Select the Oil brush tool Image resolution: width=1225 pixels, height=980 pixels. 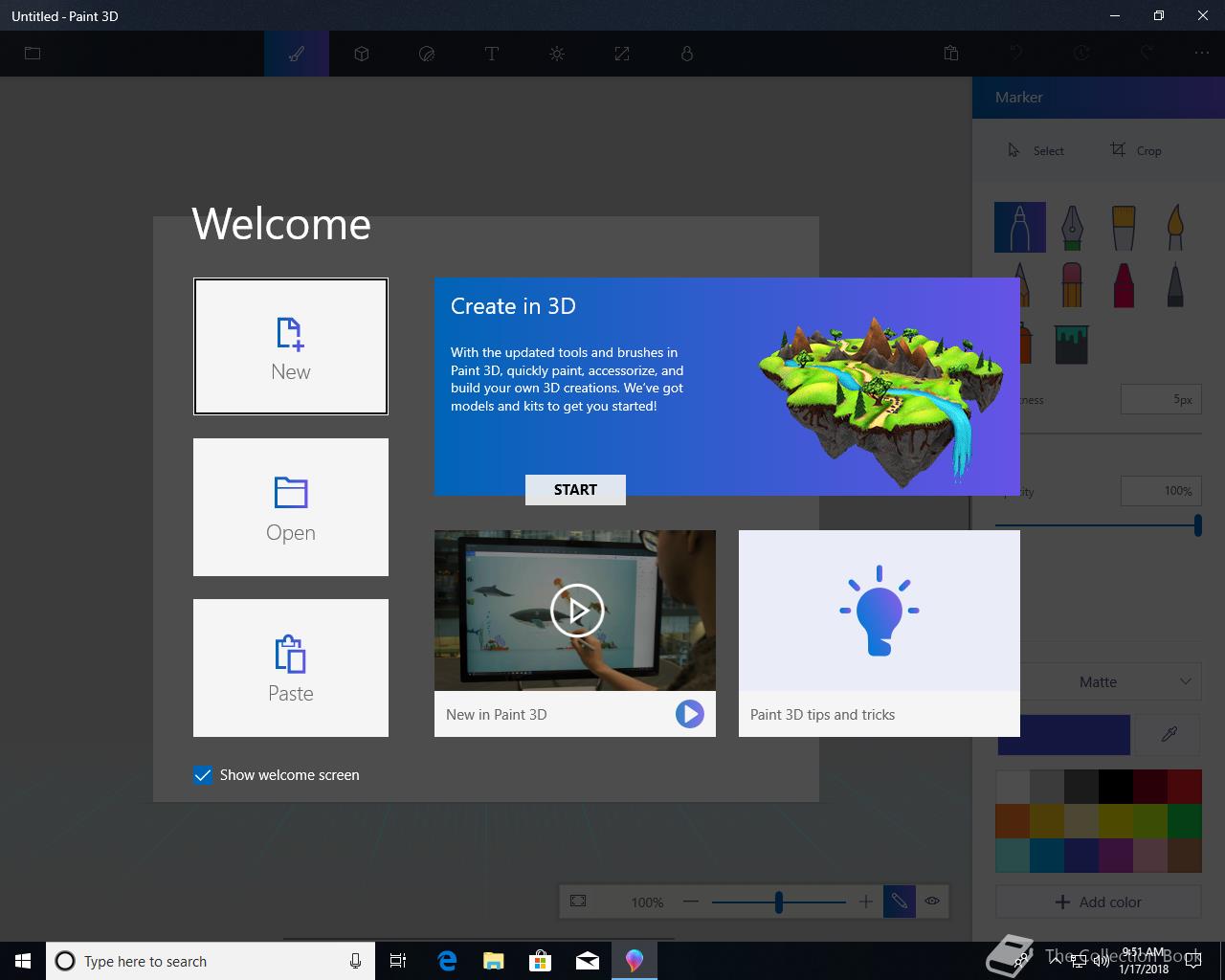pos(1124,227)
